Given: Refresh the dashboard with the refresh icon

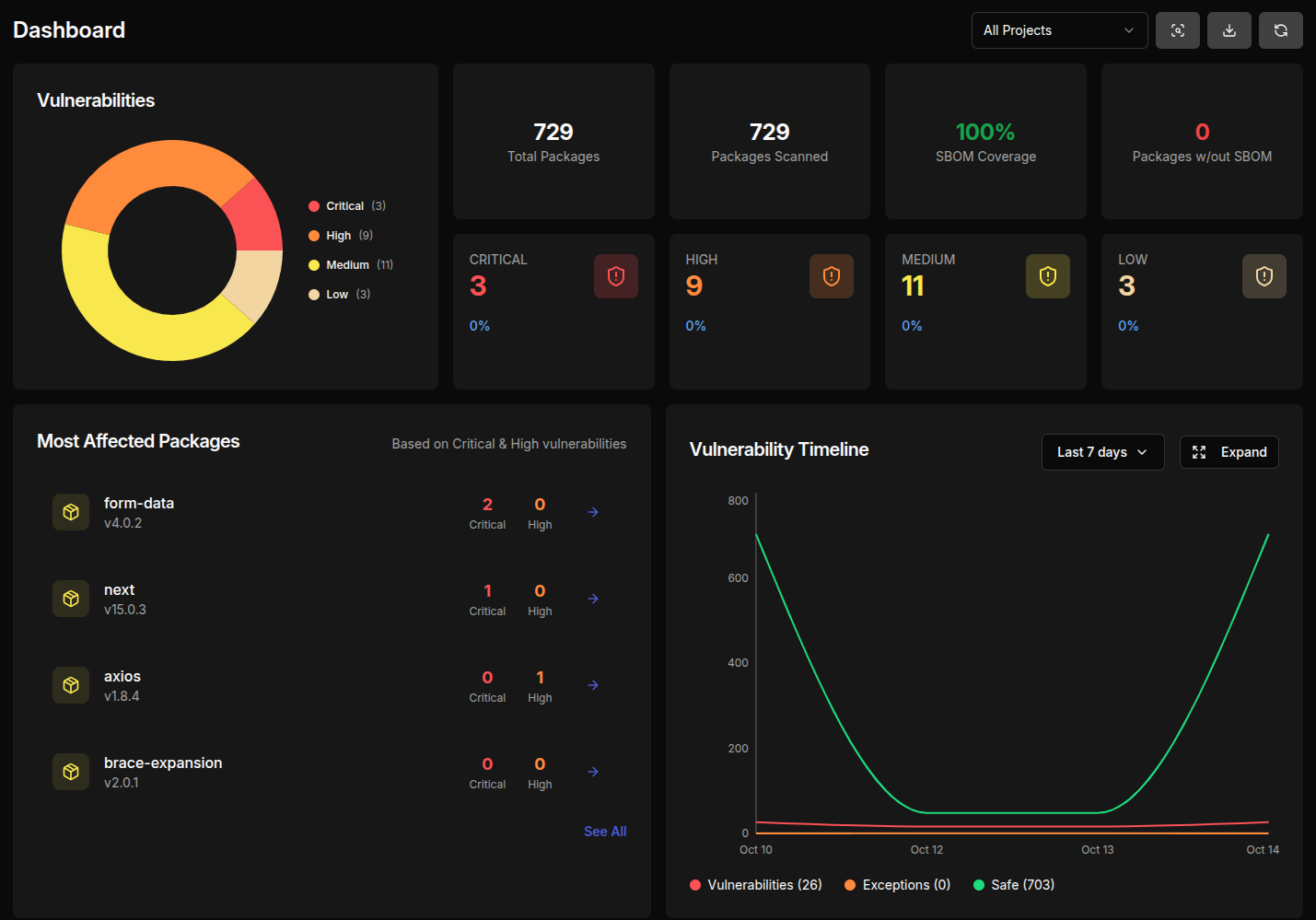Looking at the screenshot, I should coord(1281,29).
